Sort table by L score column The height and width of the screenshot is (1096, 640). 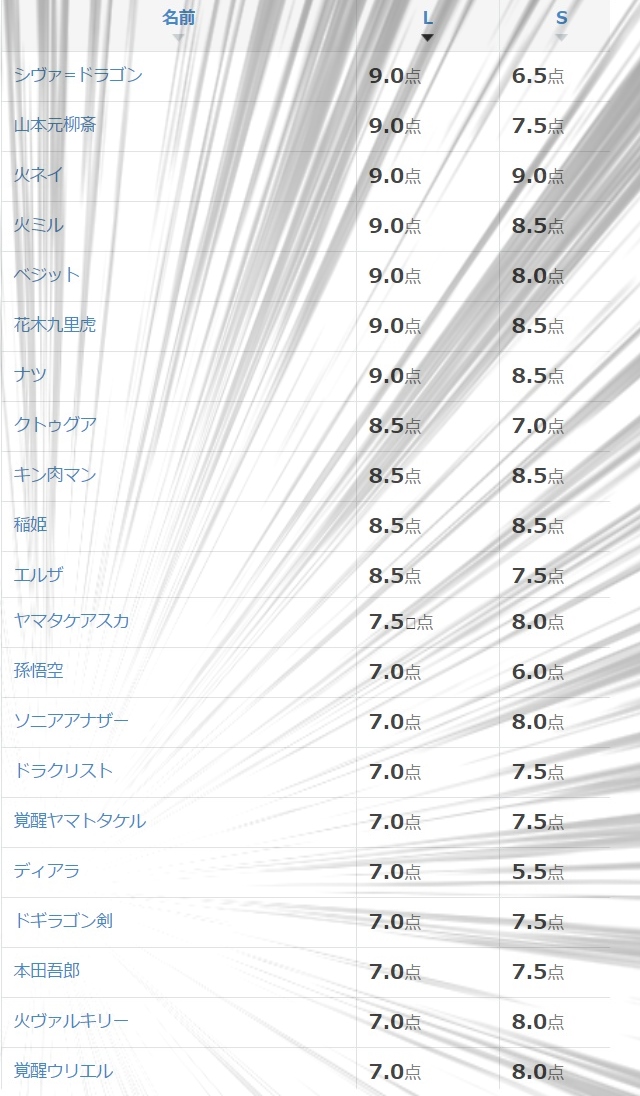pyautogui.click(x=428, y=19)
